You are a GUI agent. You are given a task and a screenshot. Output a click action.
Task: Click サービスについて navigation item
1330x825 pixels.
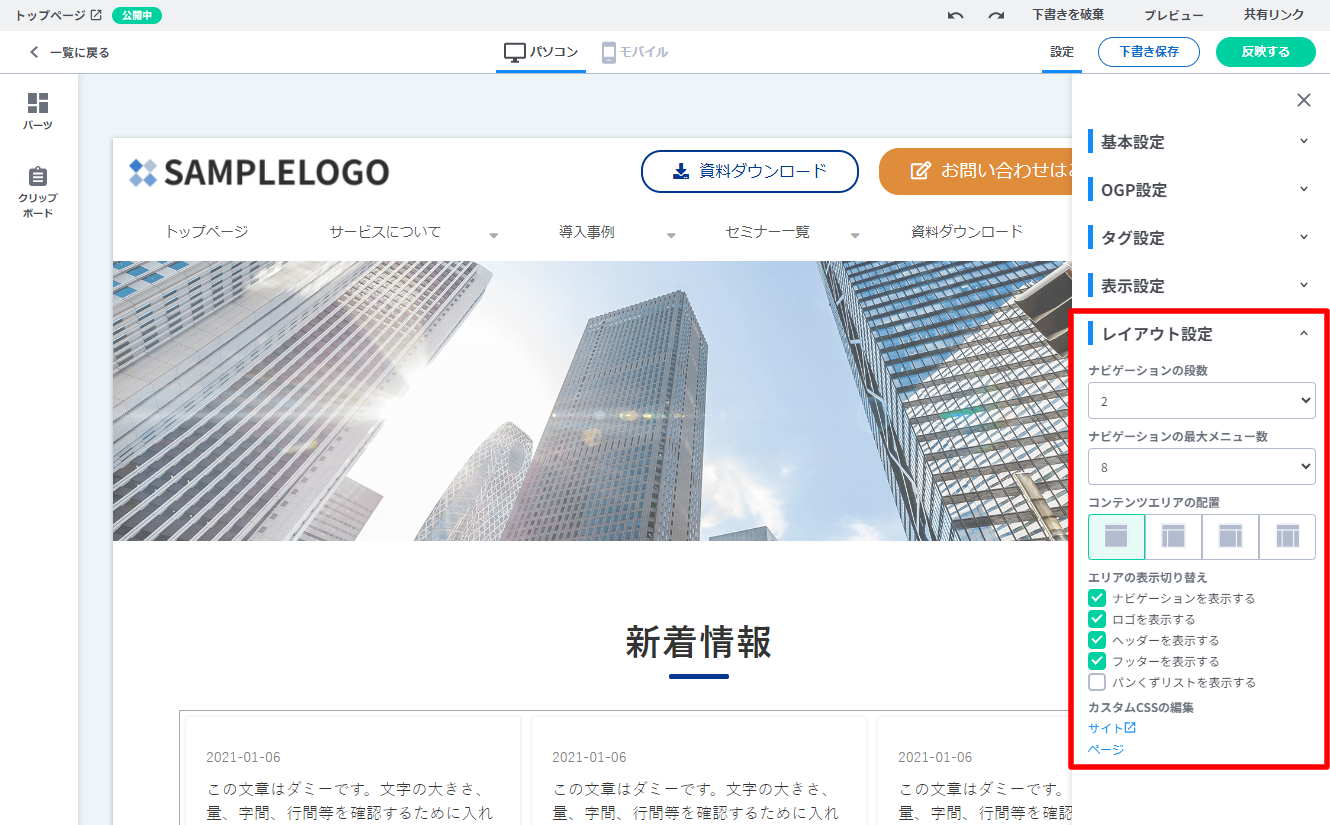click(385, 231)
